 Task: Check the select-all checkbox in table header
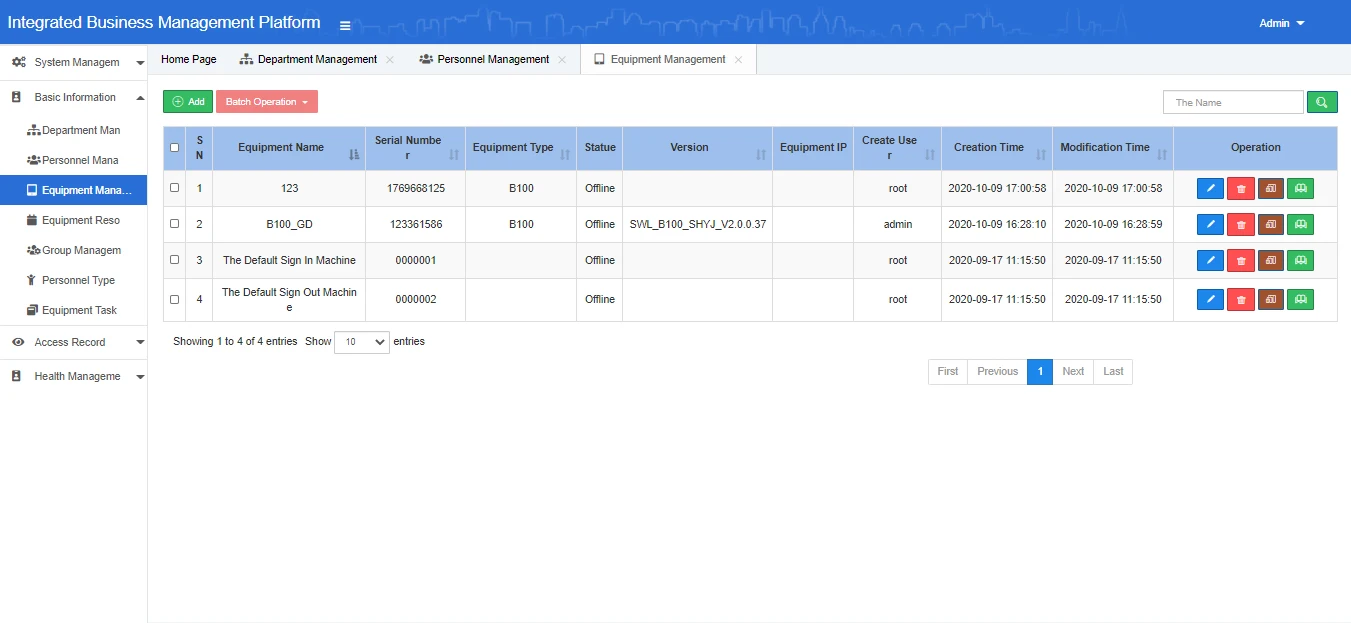[174, 148]
